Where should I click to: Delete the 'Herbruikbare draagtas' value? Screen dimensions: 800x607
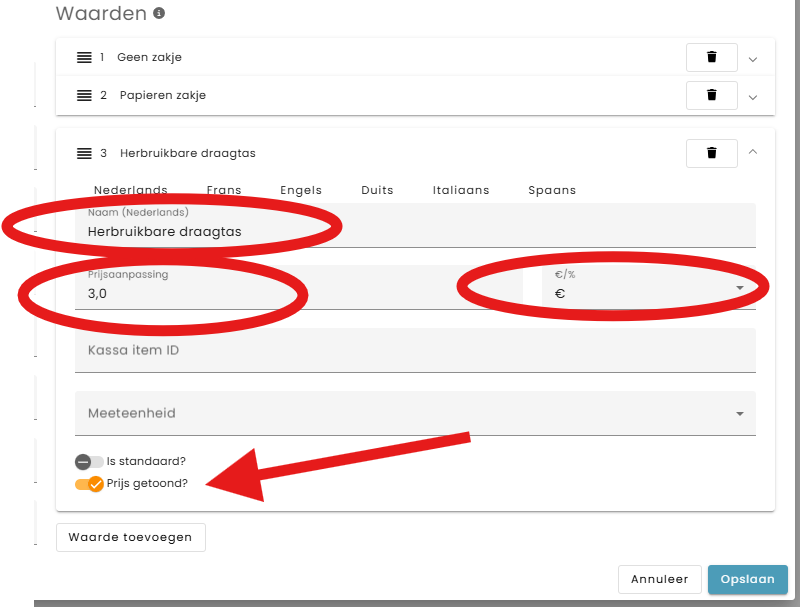pos(711,153)
